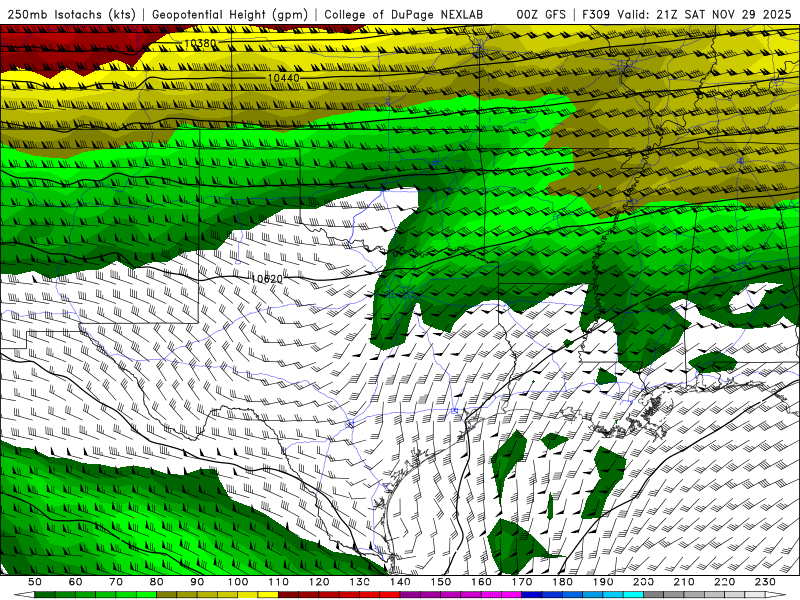Click the 90 value on color scale
This screenshot has height=600, width=800.
(x=197, y=582)
